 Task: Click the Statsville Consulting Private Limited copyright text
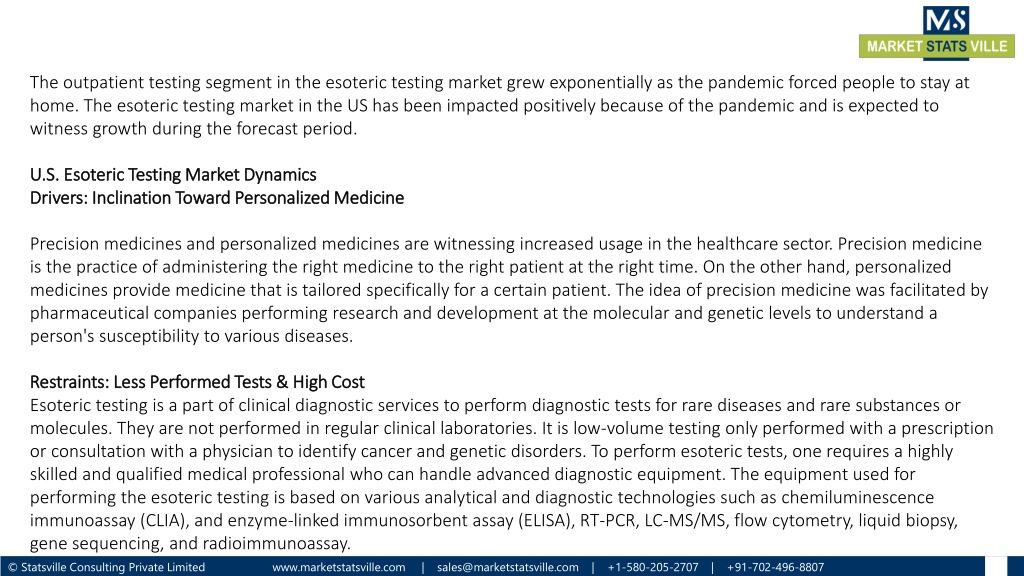(x=106, y=567)
